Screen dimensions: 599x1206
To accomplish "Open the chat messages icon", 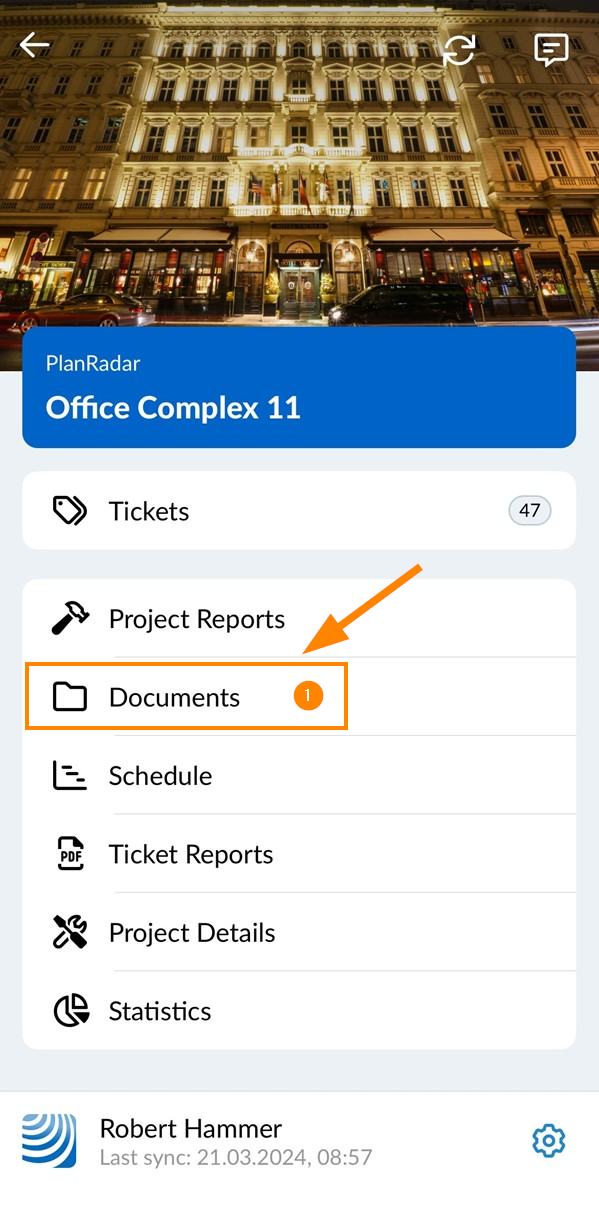I will click(x=551, y=50).
